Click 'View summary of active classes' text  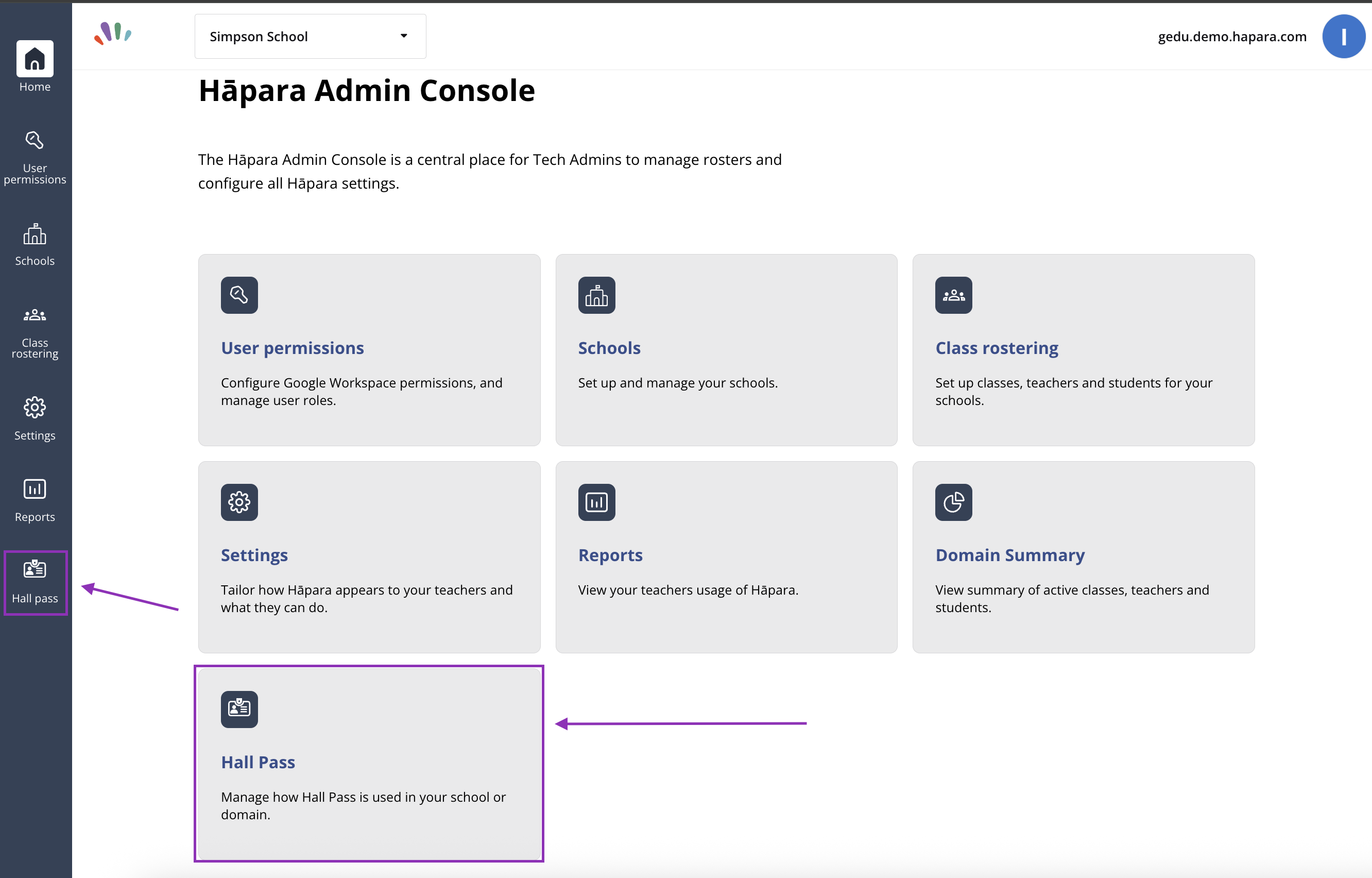(x=1072, y=599)
